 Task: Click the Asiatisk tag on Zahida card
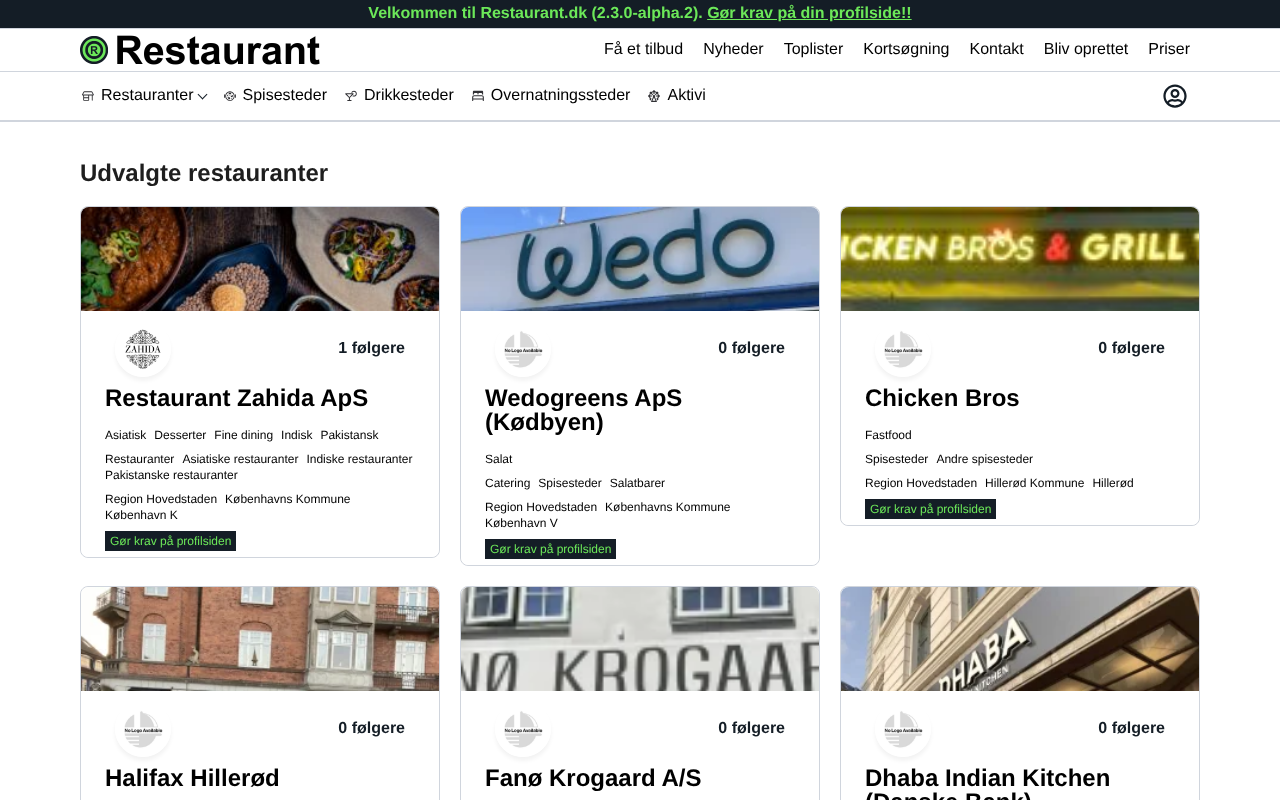click(x=125, y=435)
